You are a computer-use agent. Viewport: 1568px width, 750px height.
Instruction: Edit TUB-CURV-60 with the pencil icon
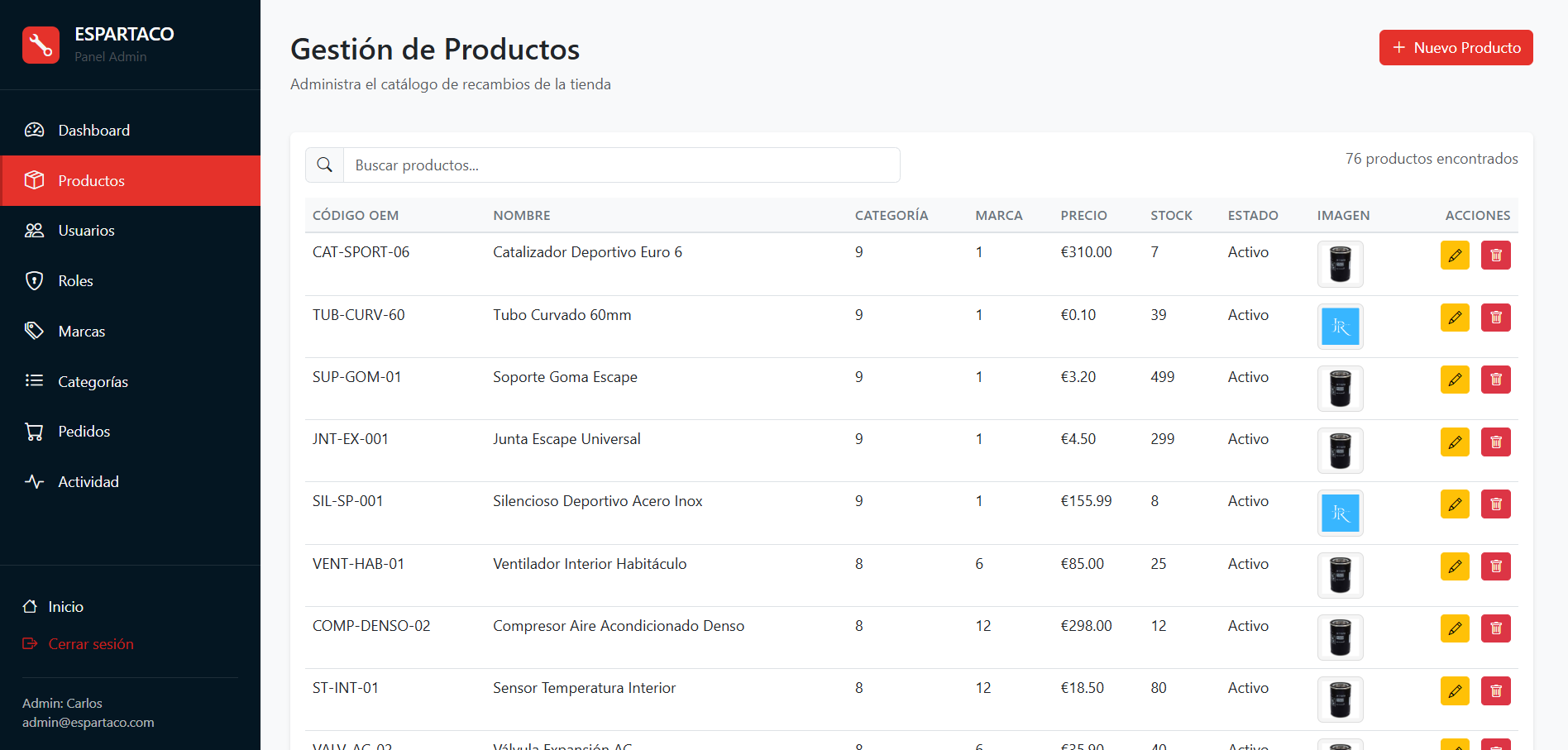click(x=1455, y=318)
